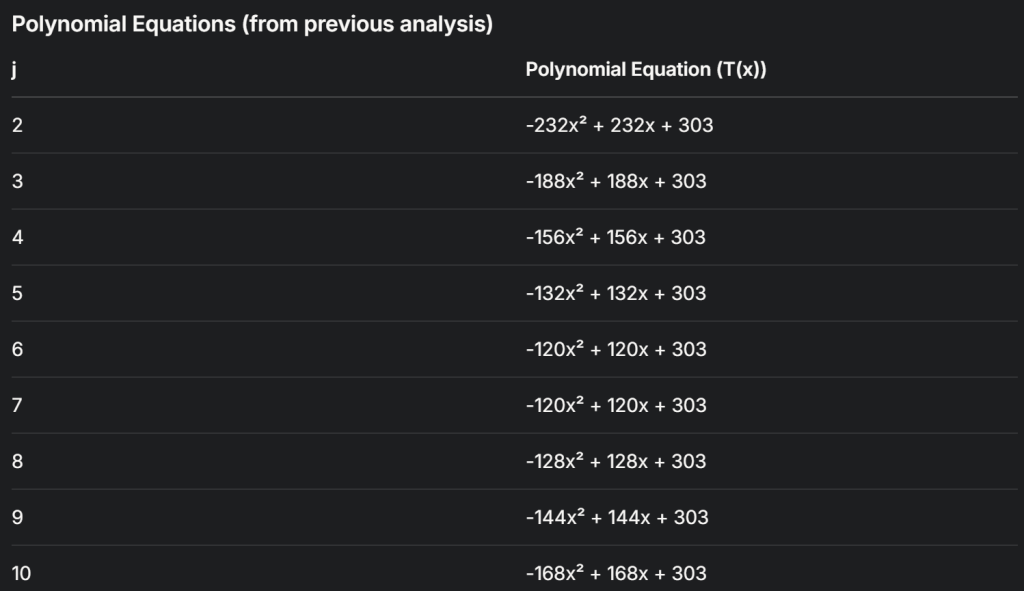Viewport: 1024px width, 591px height.
Task: Click the Polynomial Equation (T(x)) column header
Action: pyautogui.click(x=646, y=69)
